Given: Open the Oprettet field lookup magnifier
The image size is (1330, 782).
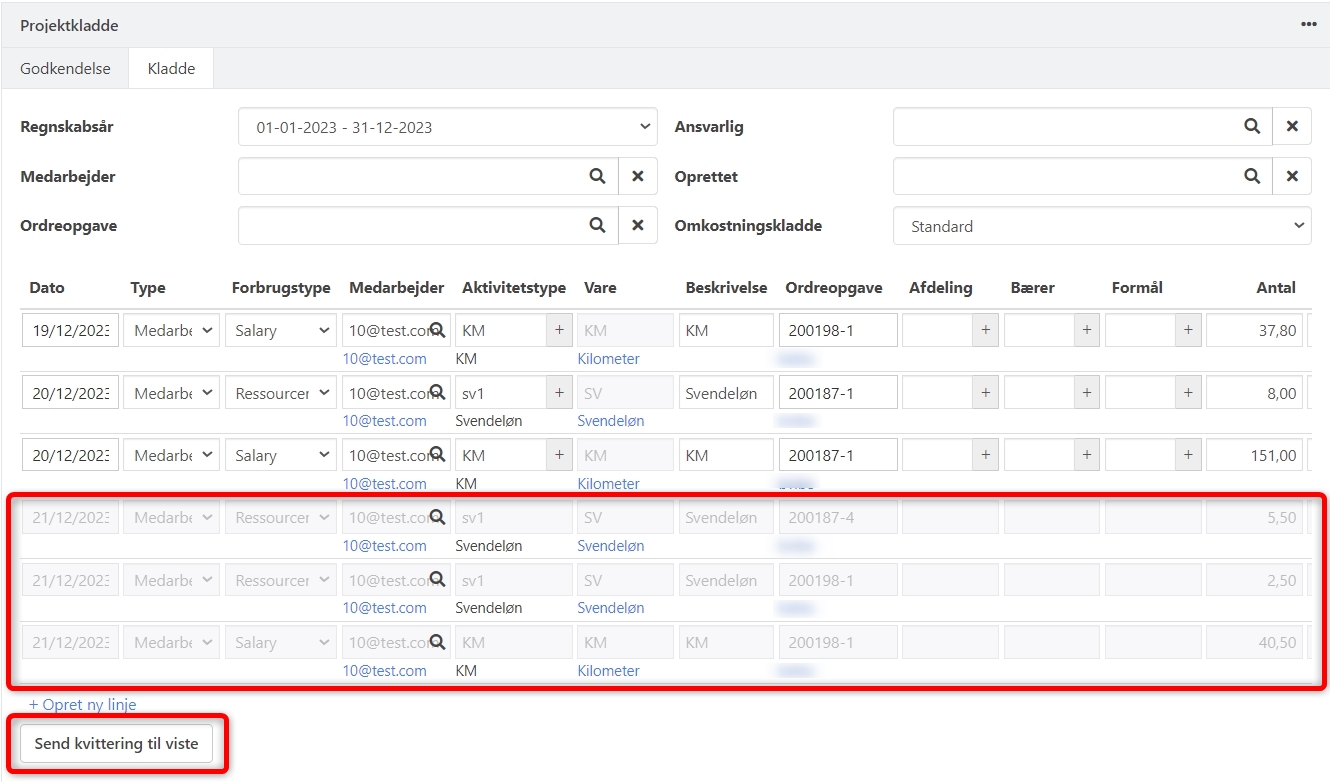Looking at the screenshot, I should pos(1252,176).
